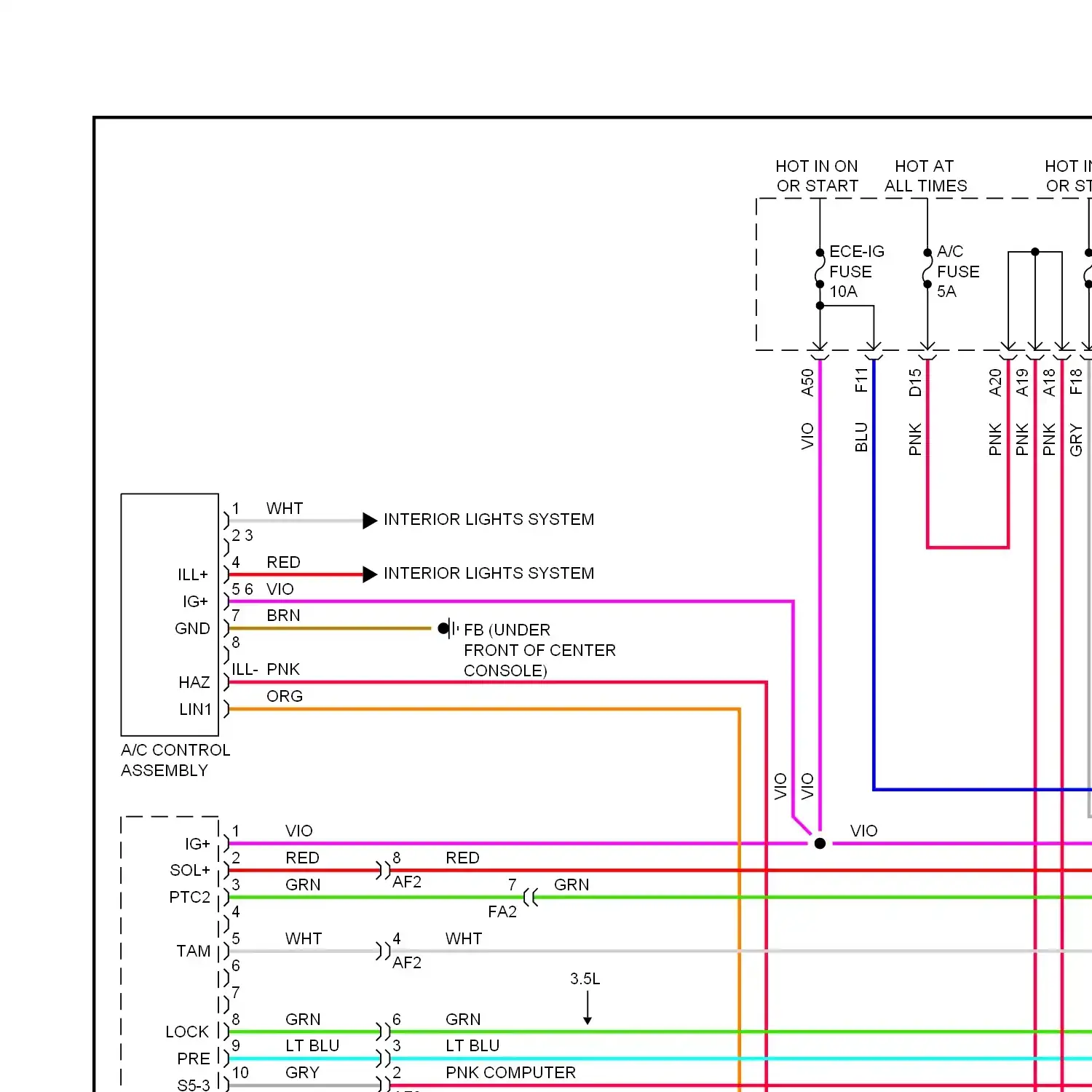Screen dimensions: 1092x1092
Task: Select the "TAM" terminal label
Action: 194,951
